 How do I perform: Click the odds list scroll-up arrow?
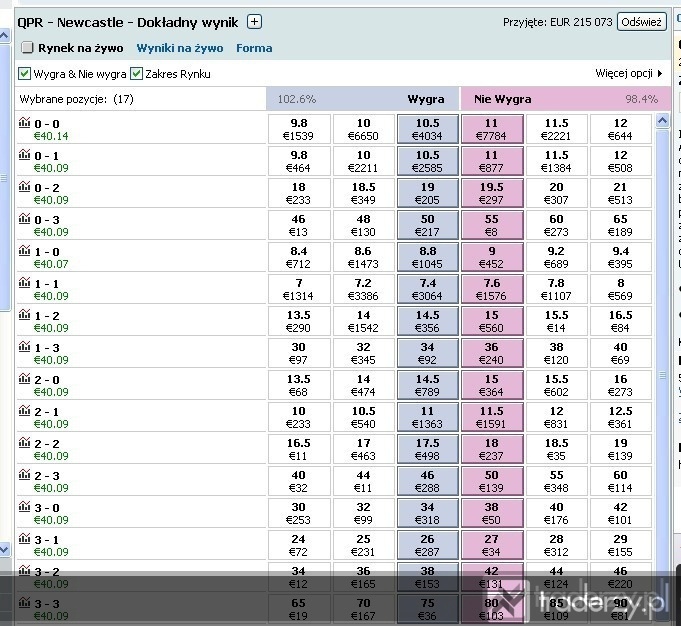pos(662,120)
